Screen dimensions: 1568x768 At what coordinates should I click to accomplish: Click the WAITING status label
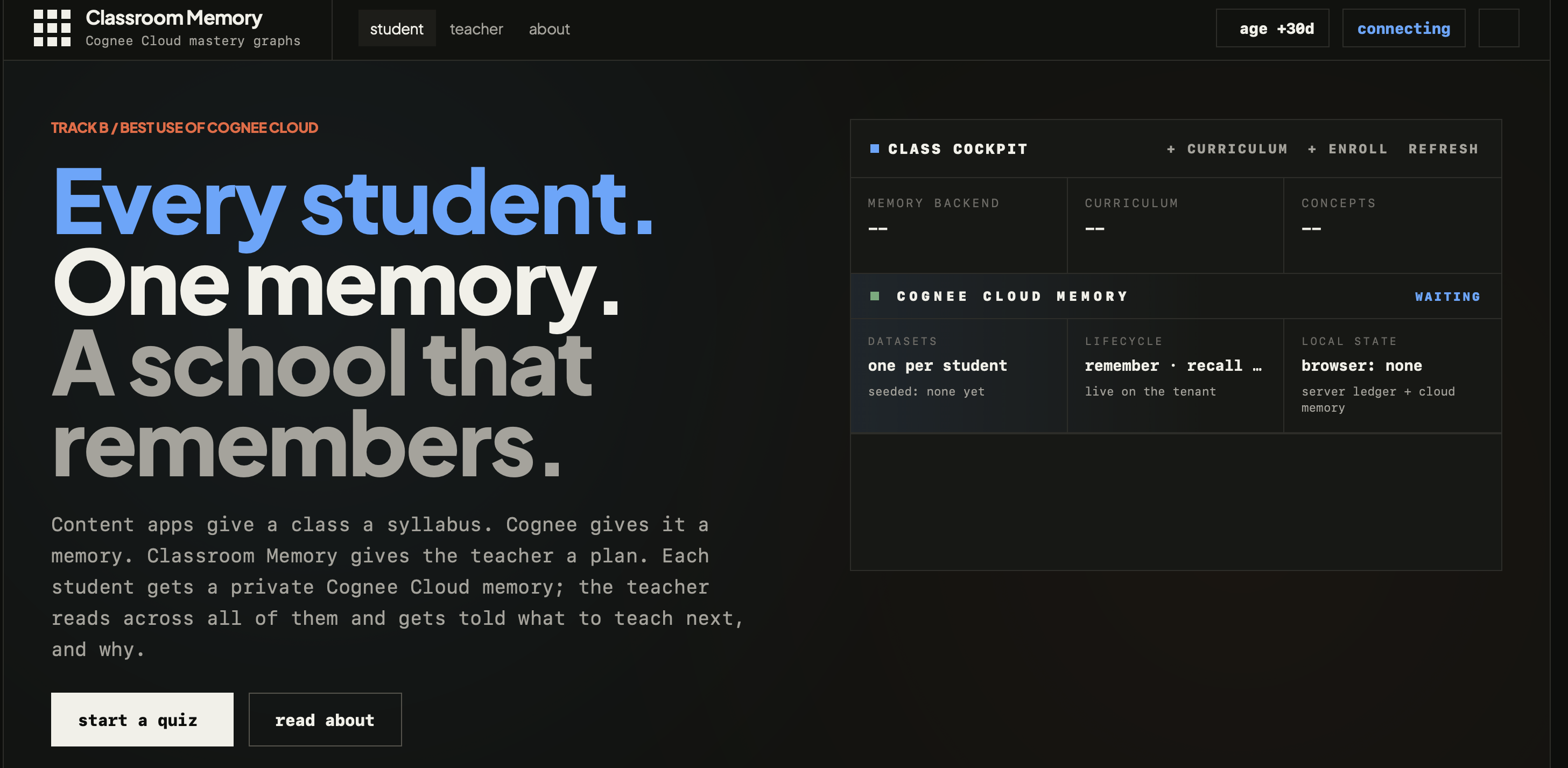click(x=1447, y=297)
